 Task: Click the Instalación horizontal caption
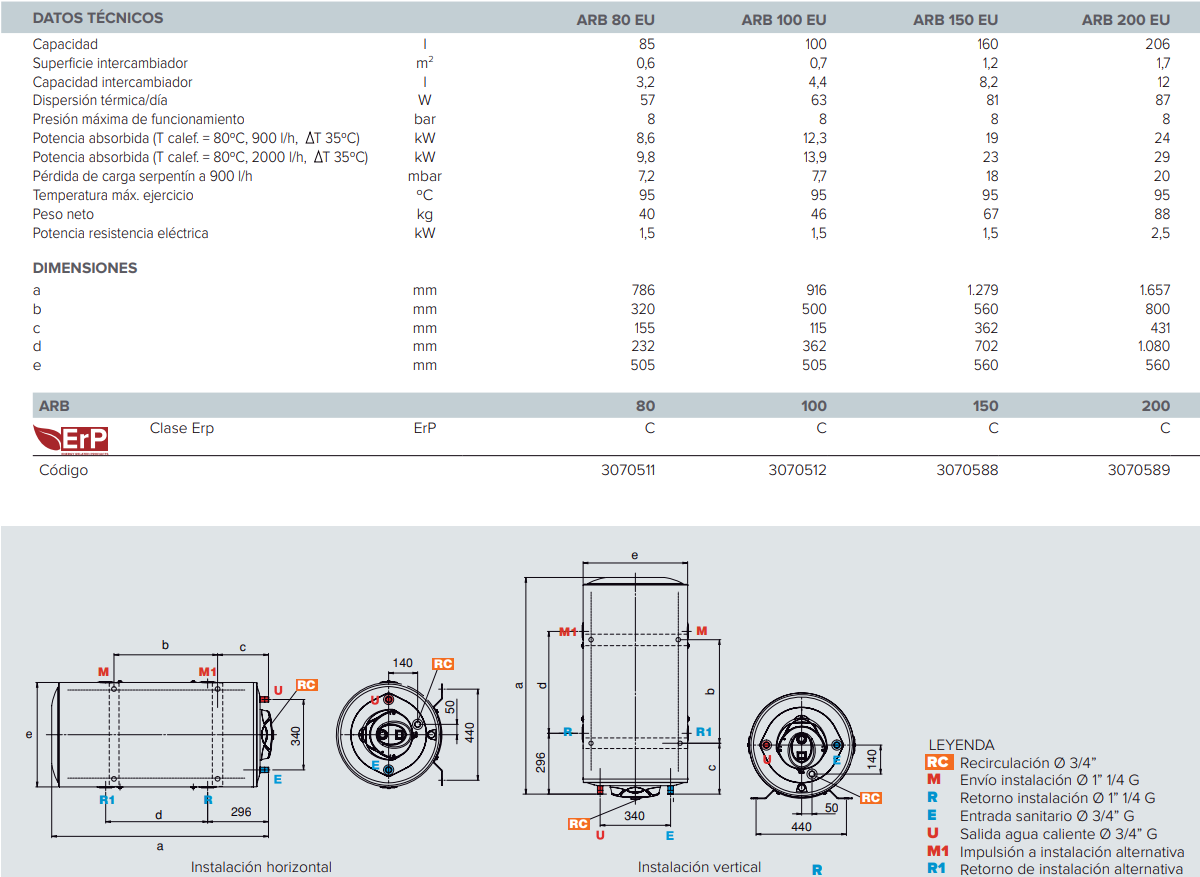point(261,867)
